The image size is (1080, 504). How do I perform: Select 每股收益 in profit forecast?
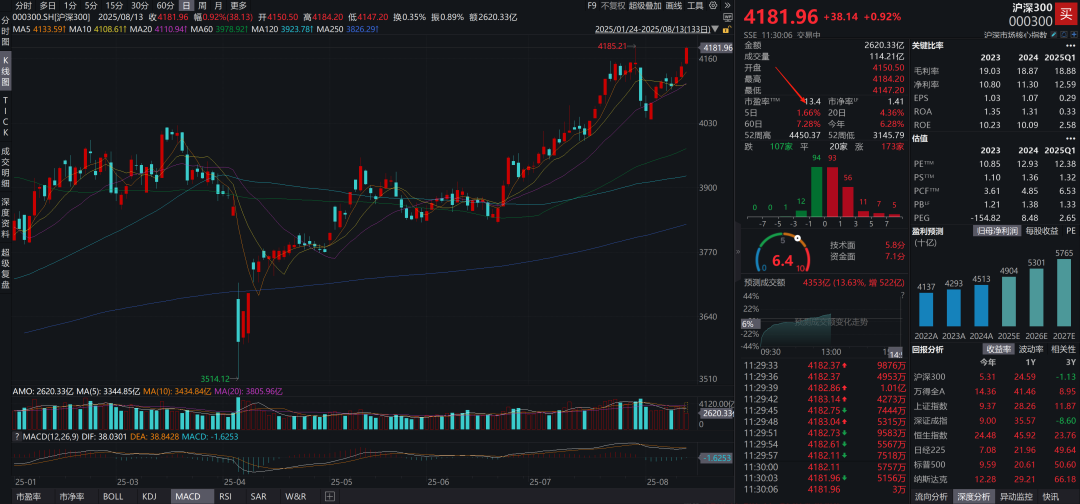click(x=1042, y=231)
